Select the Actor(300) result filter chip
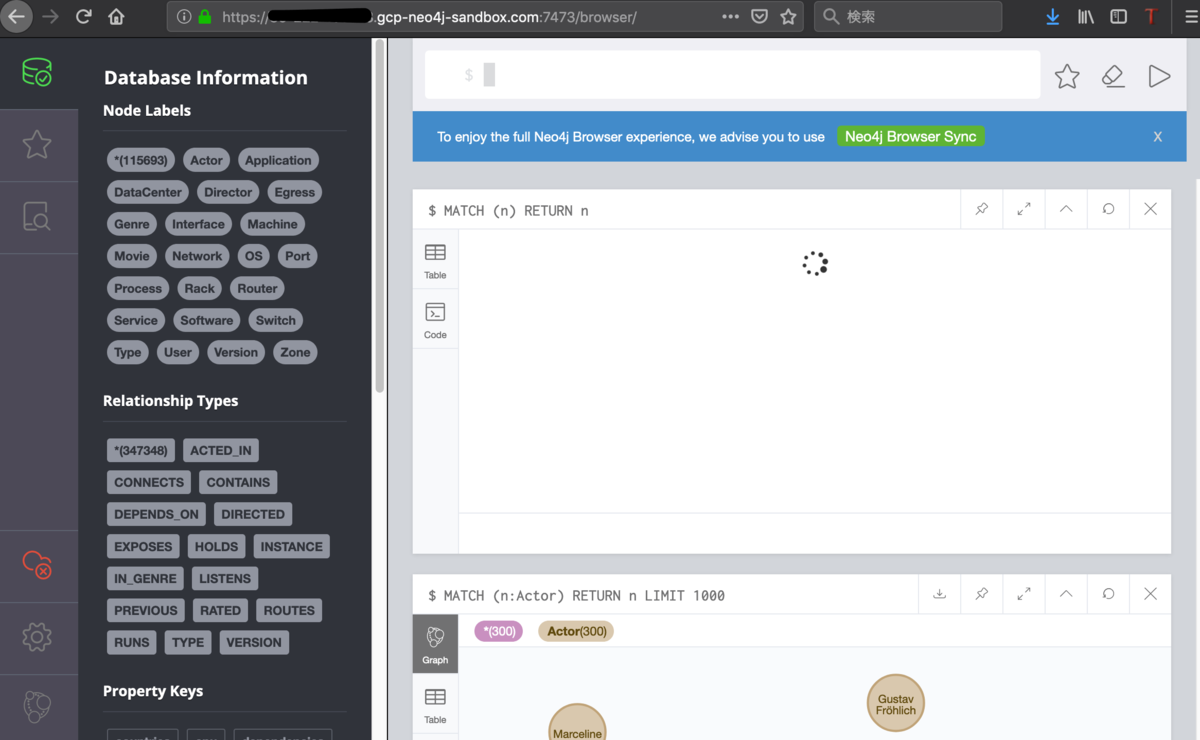This screenshot has width=1200, height=740. pyautogui.click(x=576, y=631)
